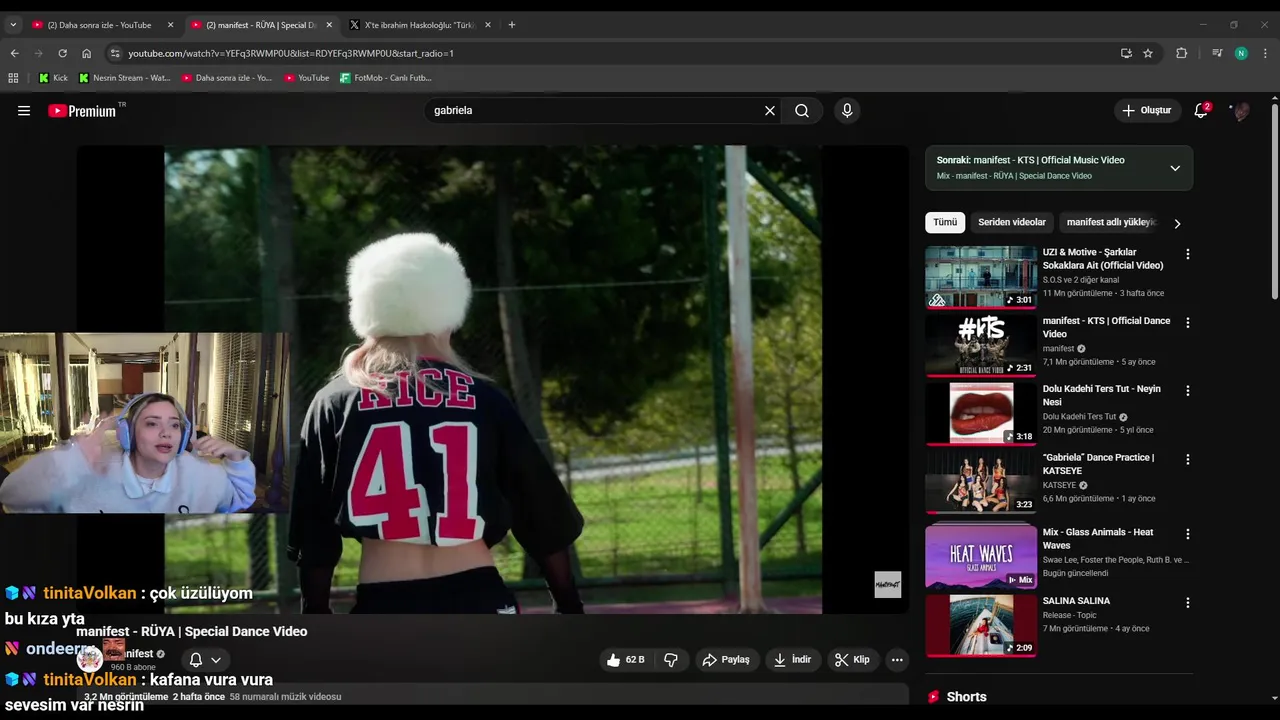Bookmark this page with the star icon
Screen dimensions: 1280x720
click(x=1148, y=53)
